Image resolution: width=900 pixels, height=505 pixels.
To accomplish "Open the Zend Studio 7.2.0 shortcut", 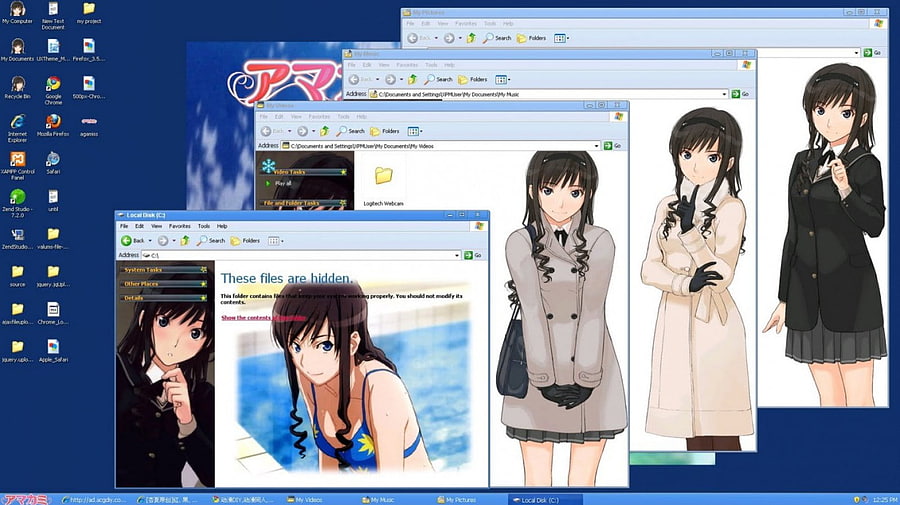I will 17,203.
